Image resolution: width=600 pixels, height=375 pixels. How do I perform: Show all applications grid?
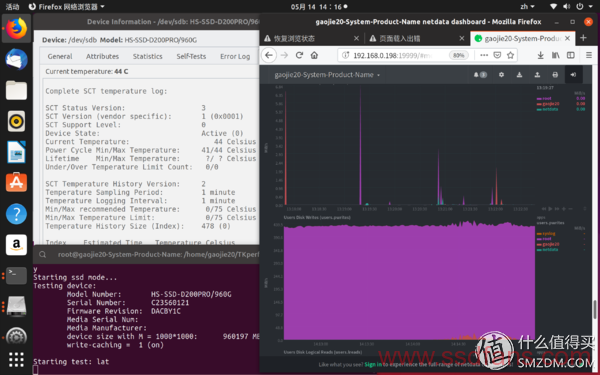point(16,359)
